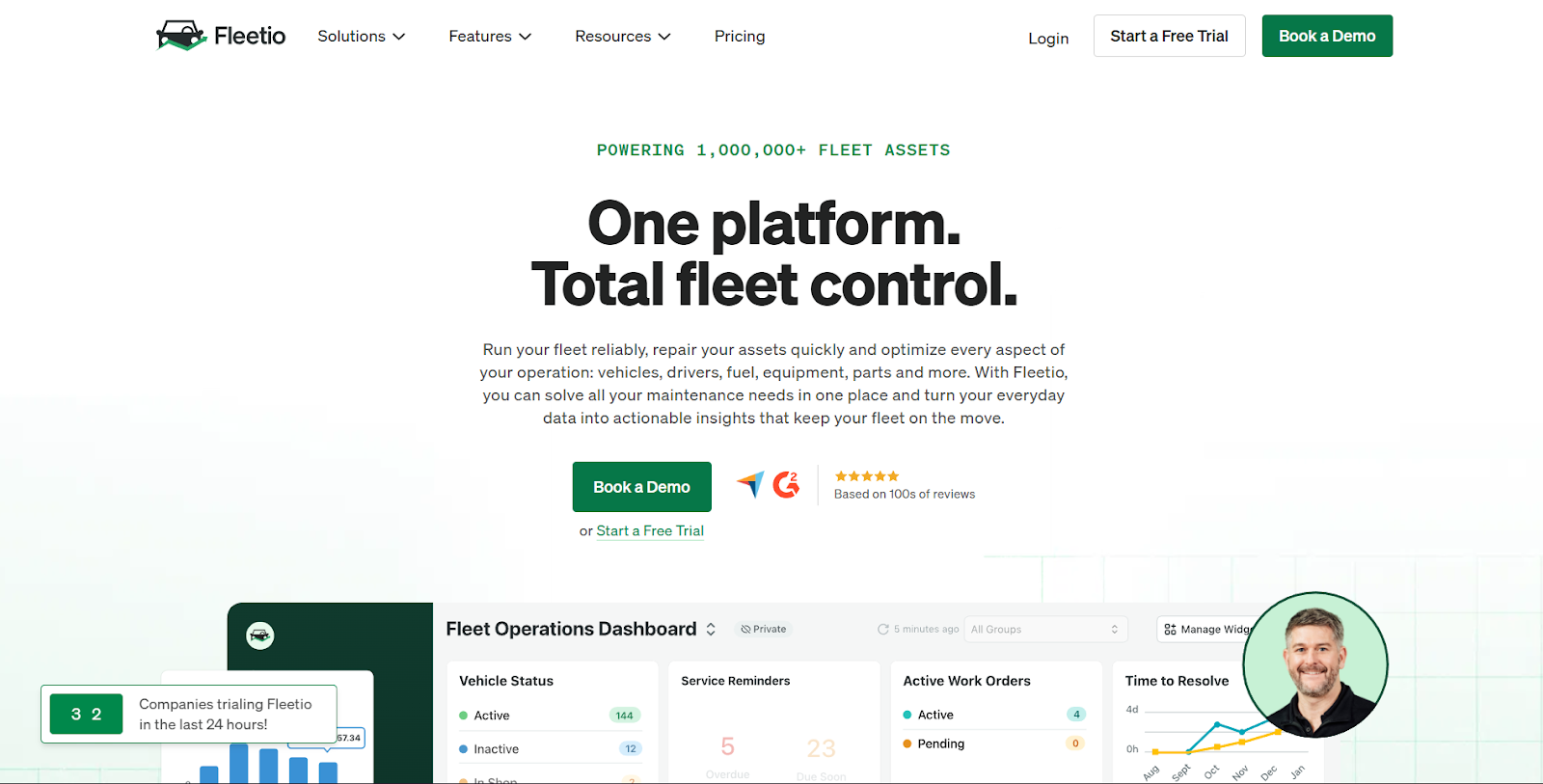Click the Active Work Orders widget title

967,681
